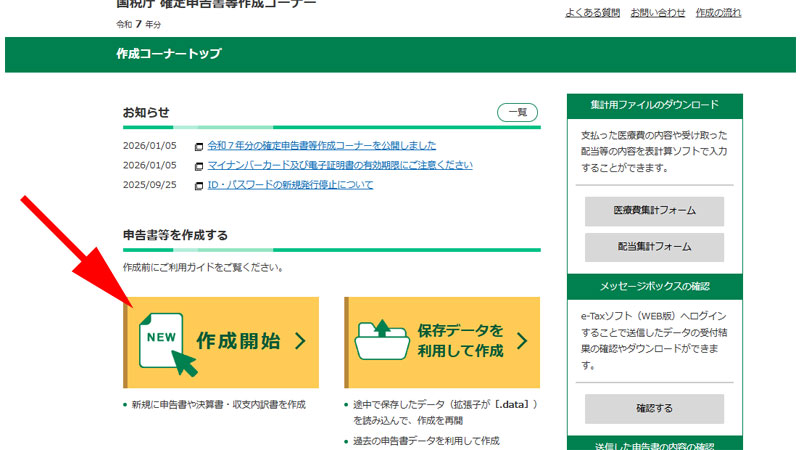Choose 保存データを利用して作成 label
This screenshot has width=800, height=450.
(x=460, y=341)
